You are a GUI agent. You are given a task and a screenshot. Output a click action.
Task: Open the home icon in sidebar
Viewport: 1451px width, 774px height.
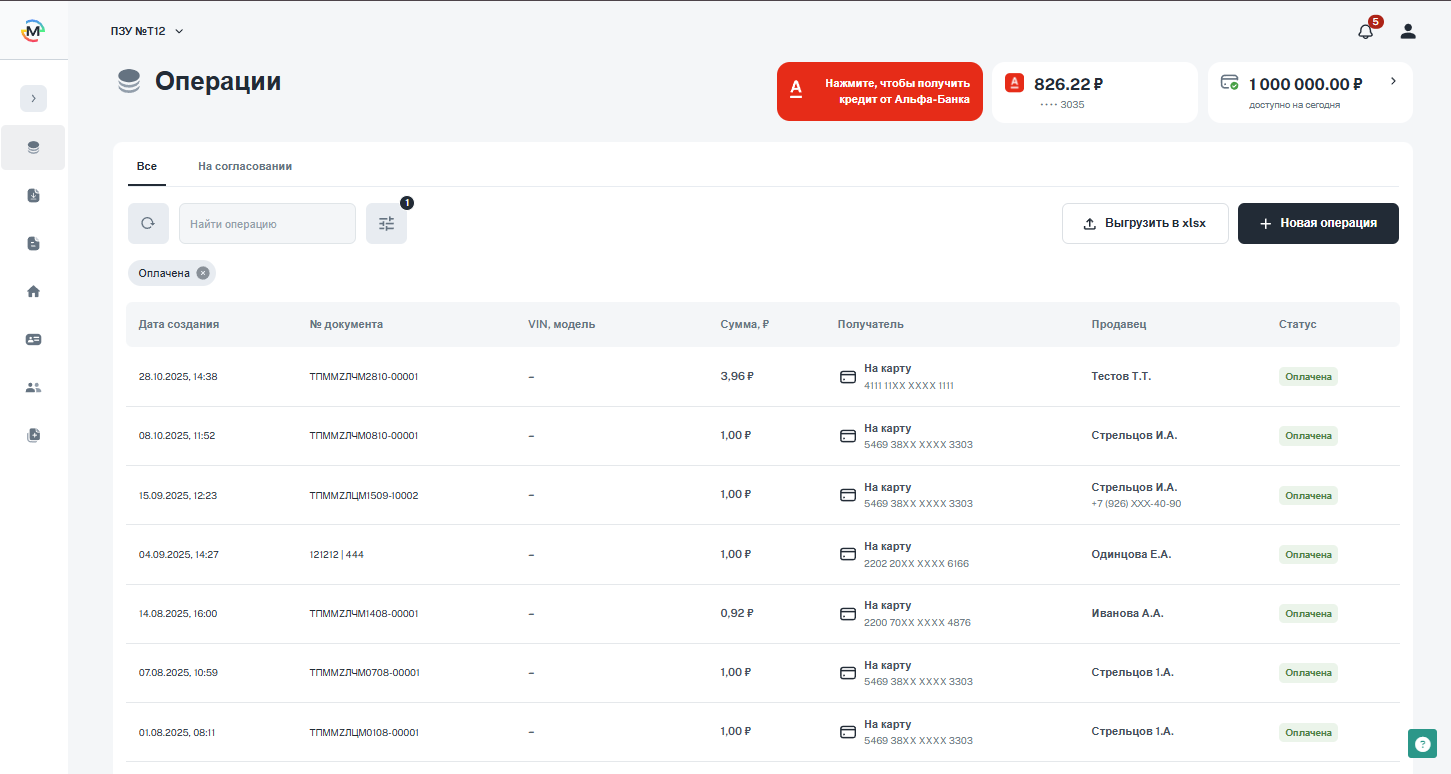click(33, 291)
